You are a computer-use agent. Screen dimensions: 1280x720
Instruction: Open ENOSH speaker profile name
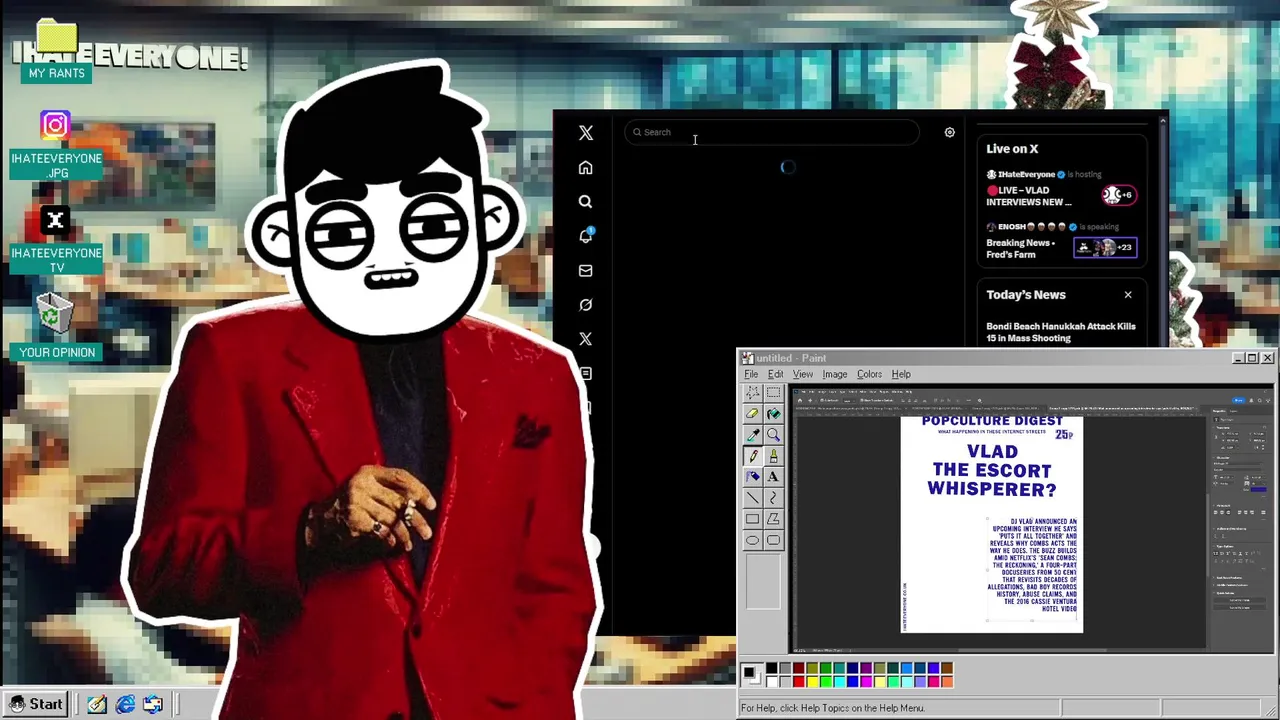coord(1012,227)
